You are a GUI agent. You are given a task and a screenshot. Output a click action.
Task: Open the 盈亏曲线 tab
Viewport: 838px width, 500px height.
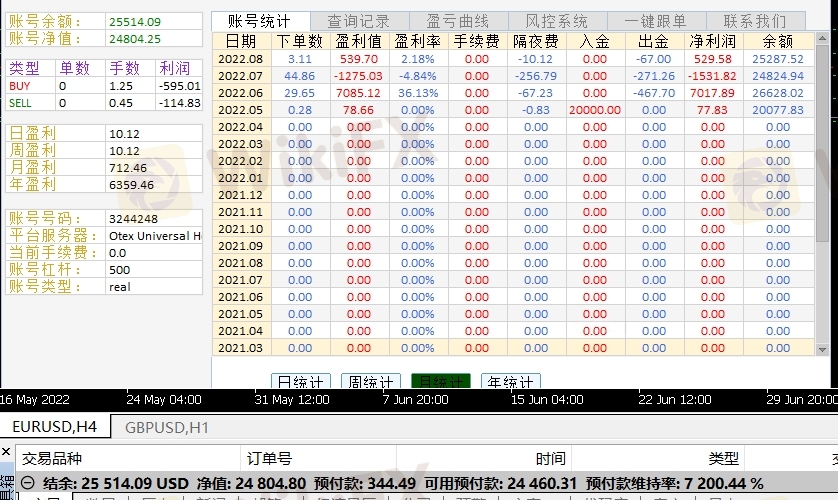(457, 21)
